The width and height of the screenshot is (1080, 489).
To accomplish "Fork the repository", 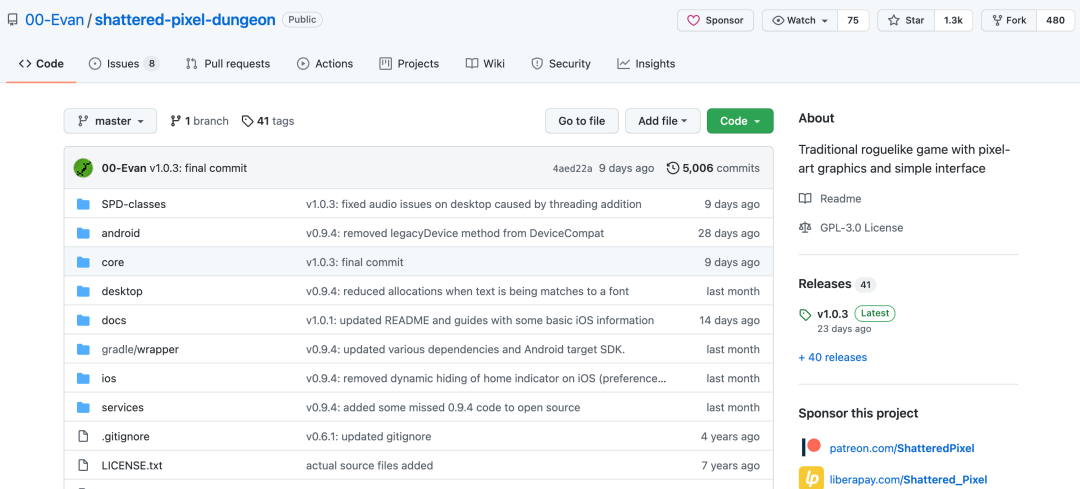I will pyautogui.click(x=1009, y=20).
